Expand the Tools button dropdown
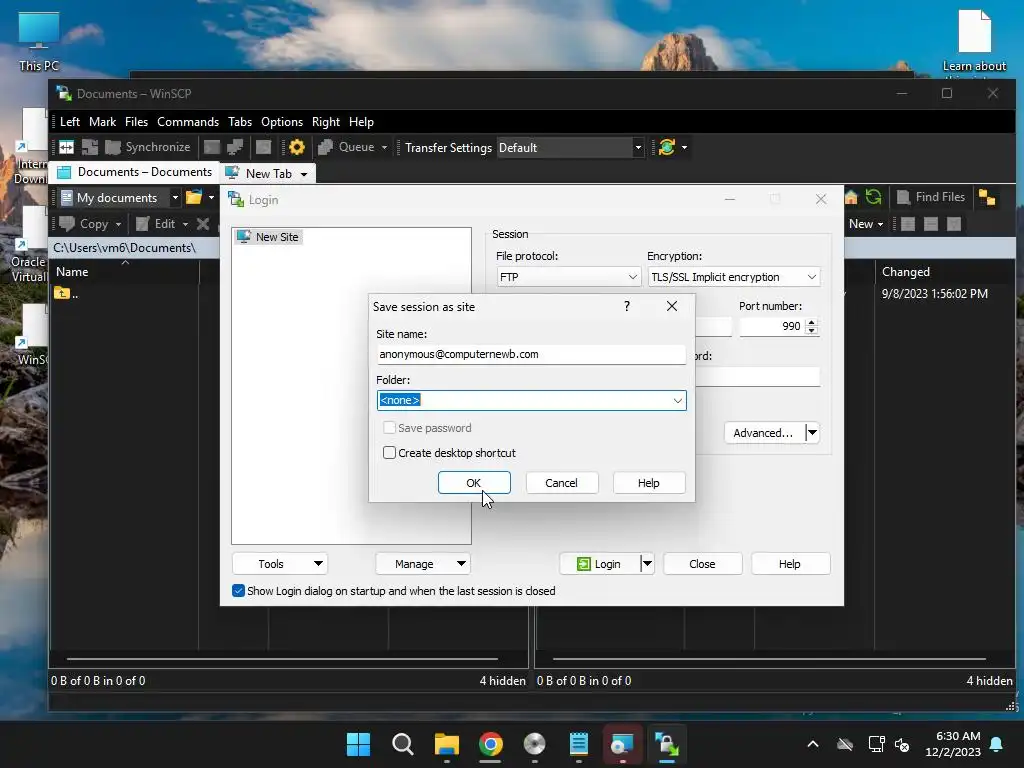Screen dimensions: 1024x768 click(318, 564)
